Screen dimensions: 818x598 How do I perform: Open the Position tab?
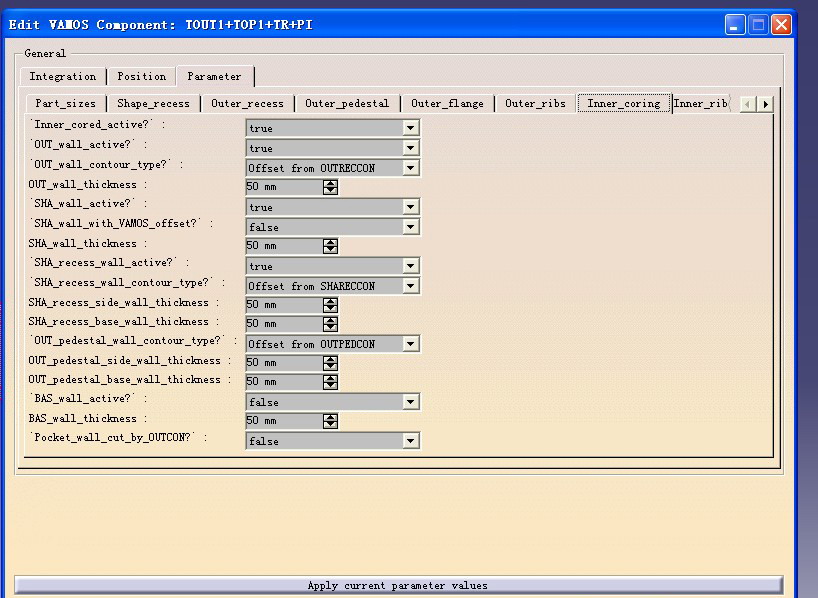point(141,76)
